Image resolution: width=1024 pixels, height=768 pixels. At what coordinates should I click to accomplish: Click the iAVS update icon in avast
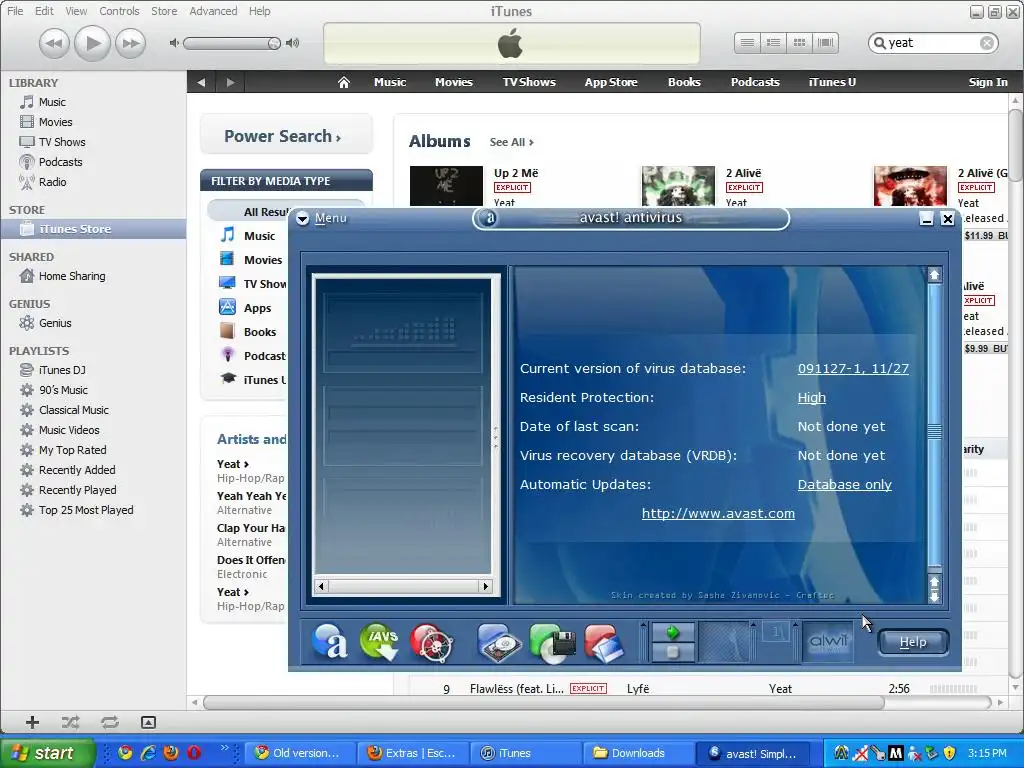coord(379,641)
